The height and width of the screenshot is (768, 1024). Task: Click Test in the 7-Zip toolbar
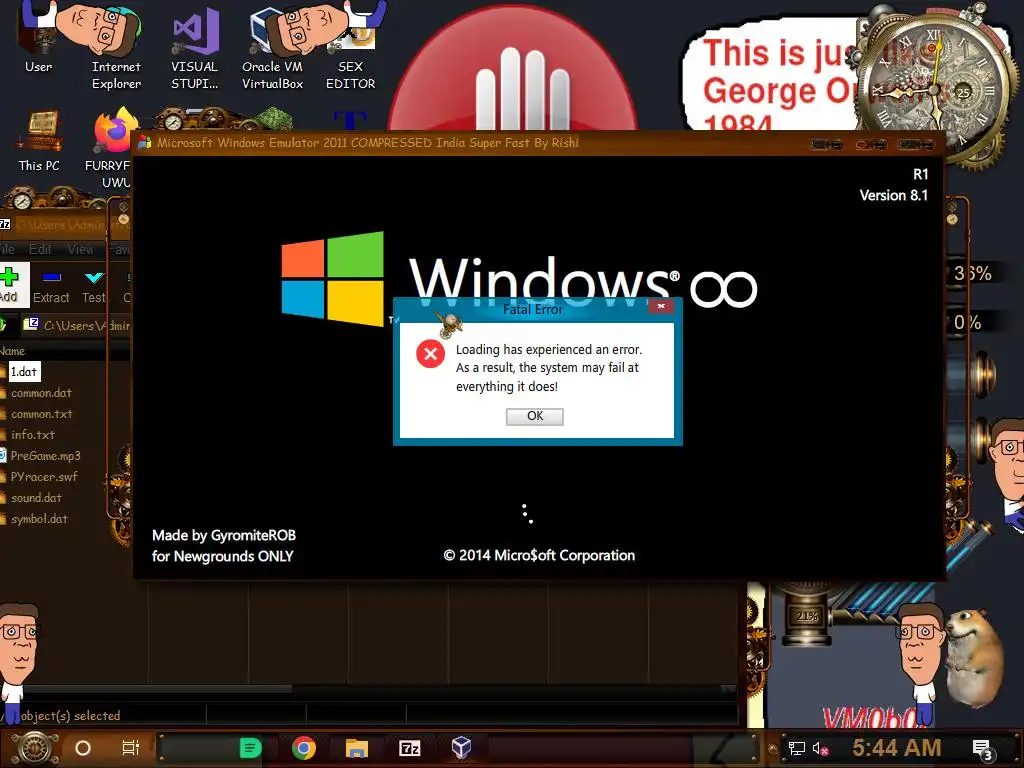pos(93,286)
